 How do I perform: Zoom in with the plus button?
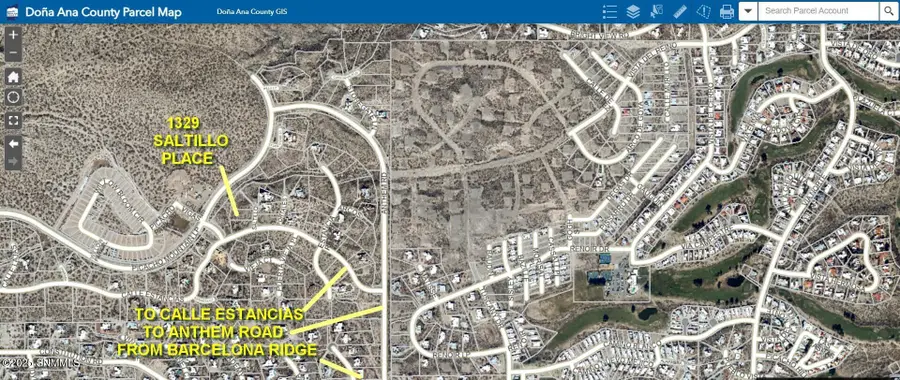click(x=13, y=35)
